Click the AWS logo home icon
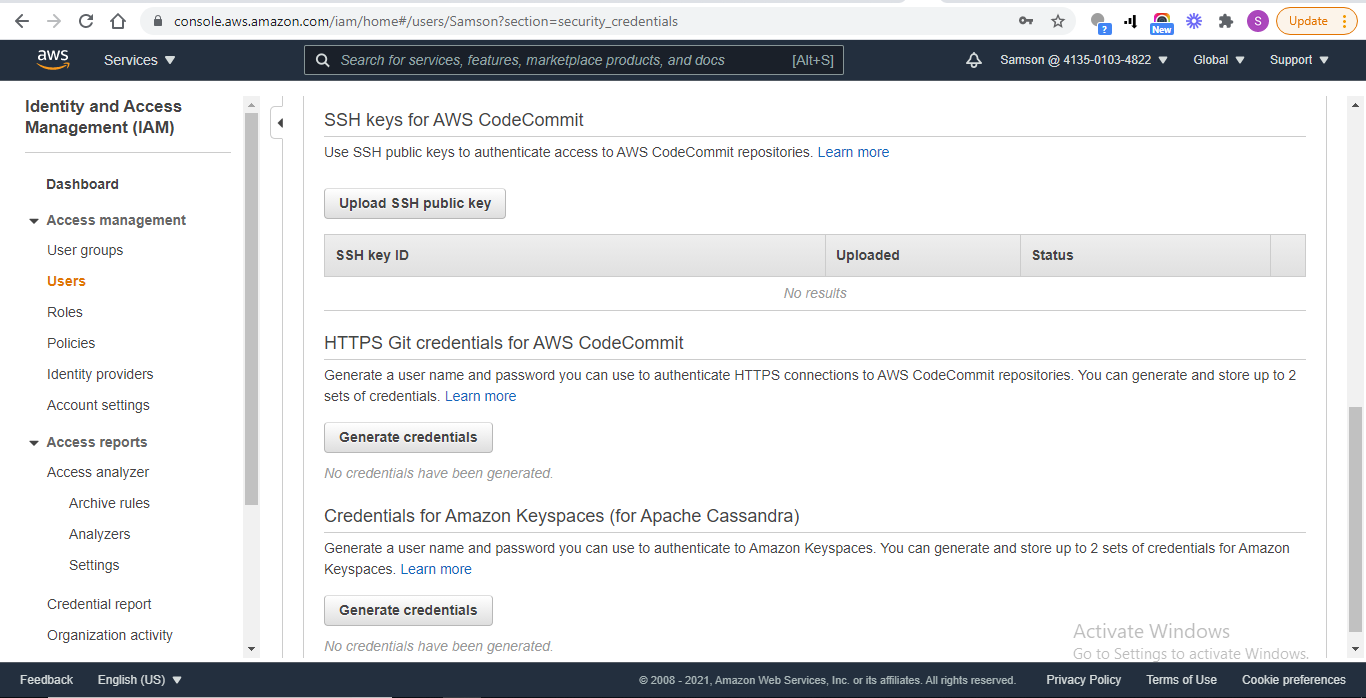The width and height of the screenshot is (1366, 698). click(x=53, y=60)
